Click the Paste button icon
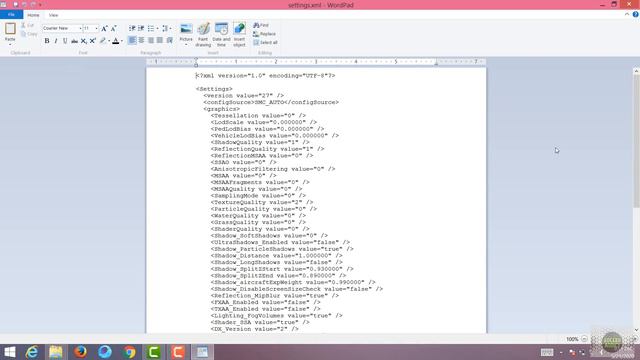This screenshot has height=360, width=640. [10, 29]
